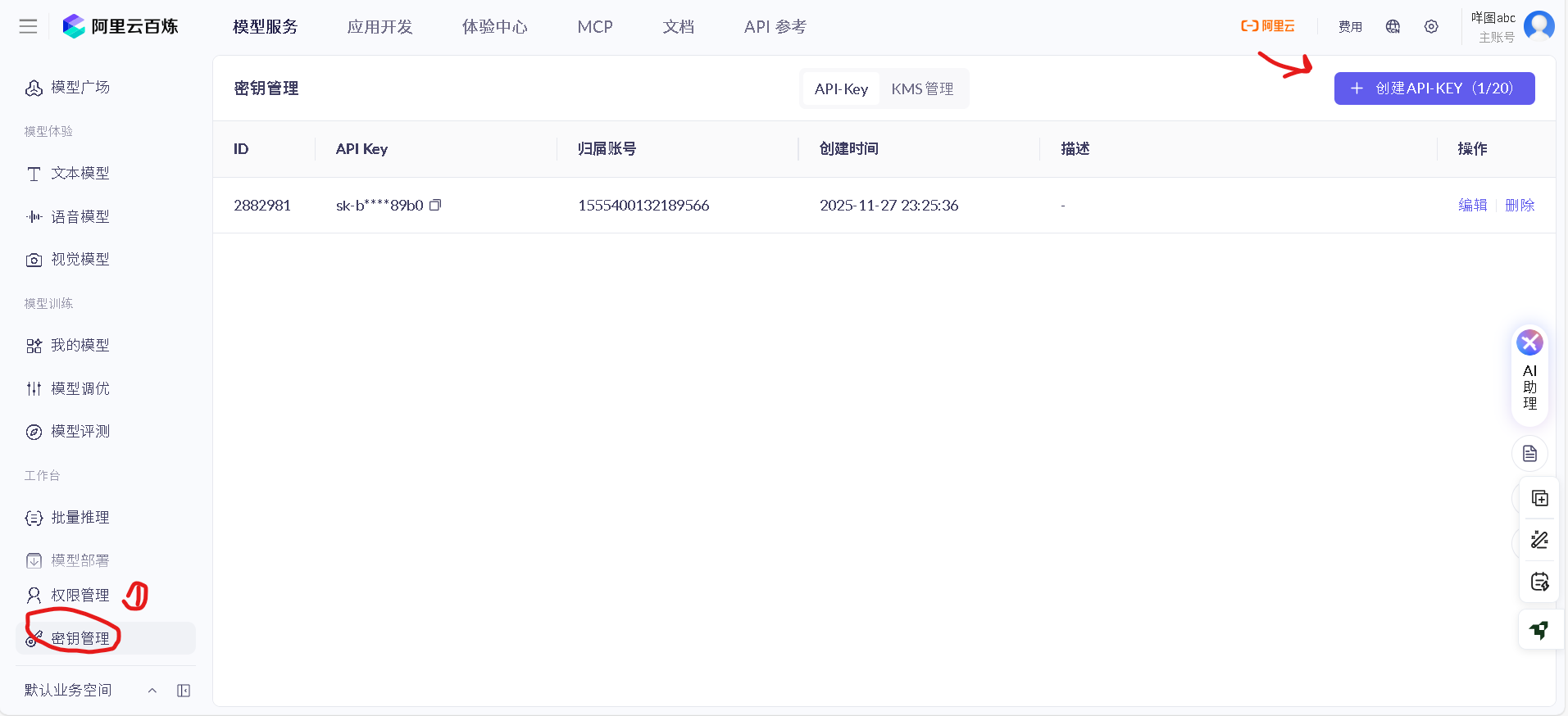Screen dimensions: 1568x716
Task: Click the 模型部署 download-box icon
Action: click(34, 561)
